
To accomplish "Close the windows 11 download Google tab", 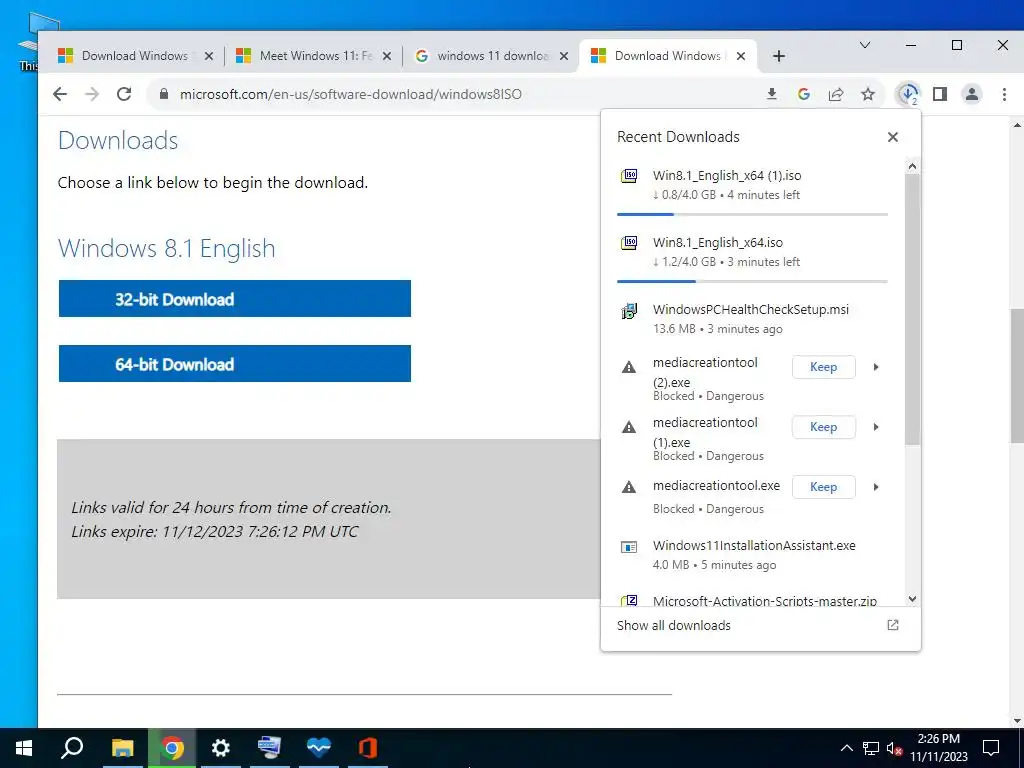I will (x=564, y=56).
